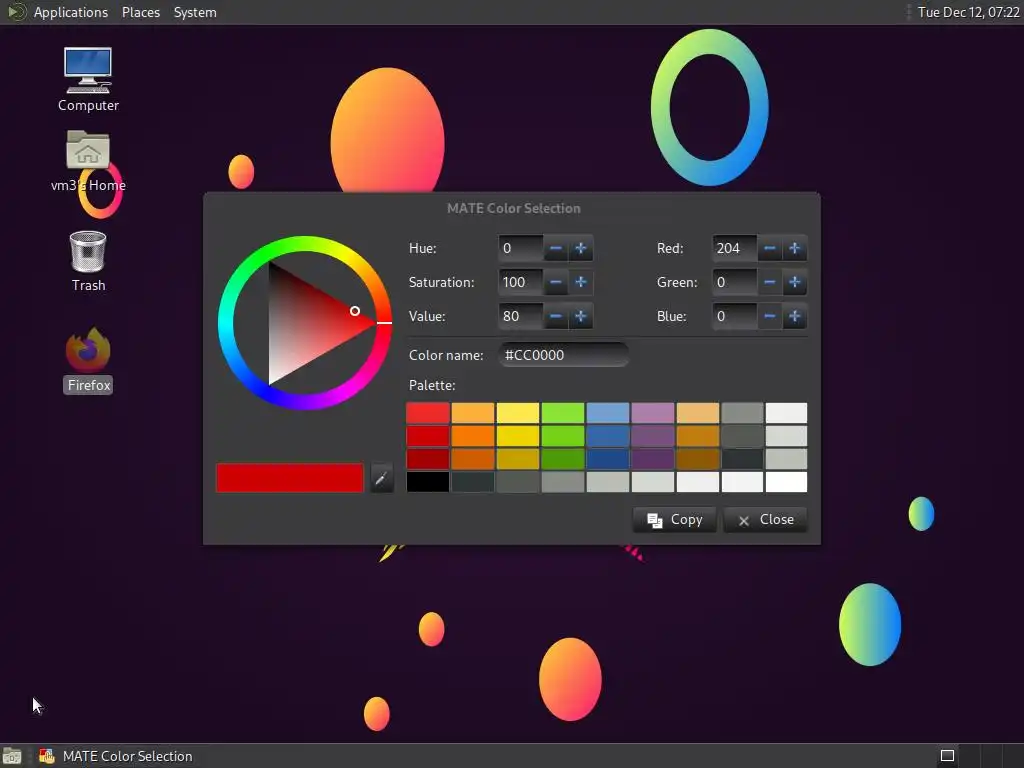Image resolution: width=1024 pixels, height=768 pixels.
Task: Increase Red with the plus button
Action: click(x=795, y=249)
